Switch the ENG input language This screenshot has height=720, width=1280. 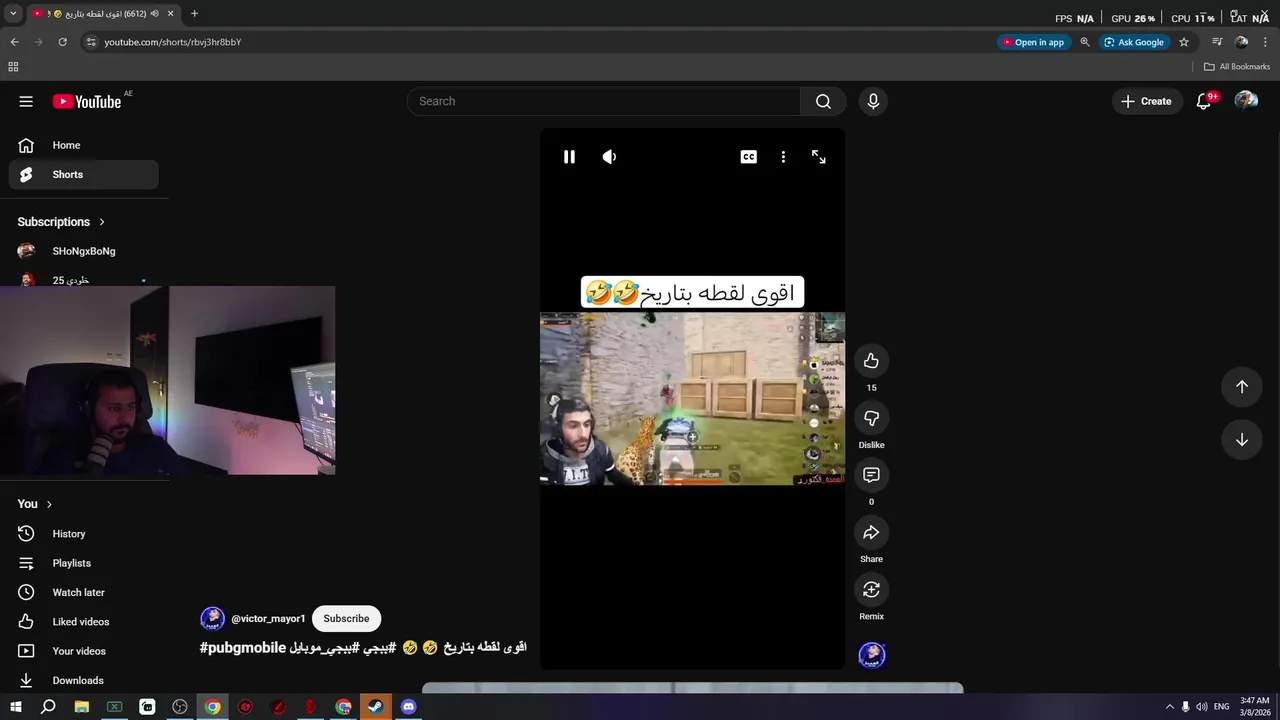click(x=1221, y=707)
